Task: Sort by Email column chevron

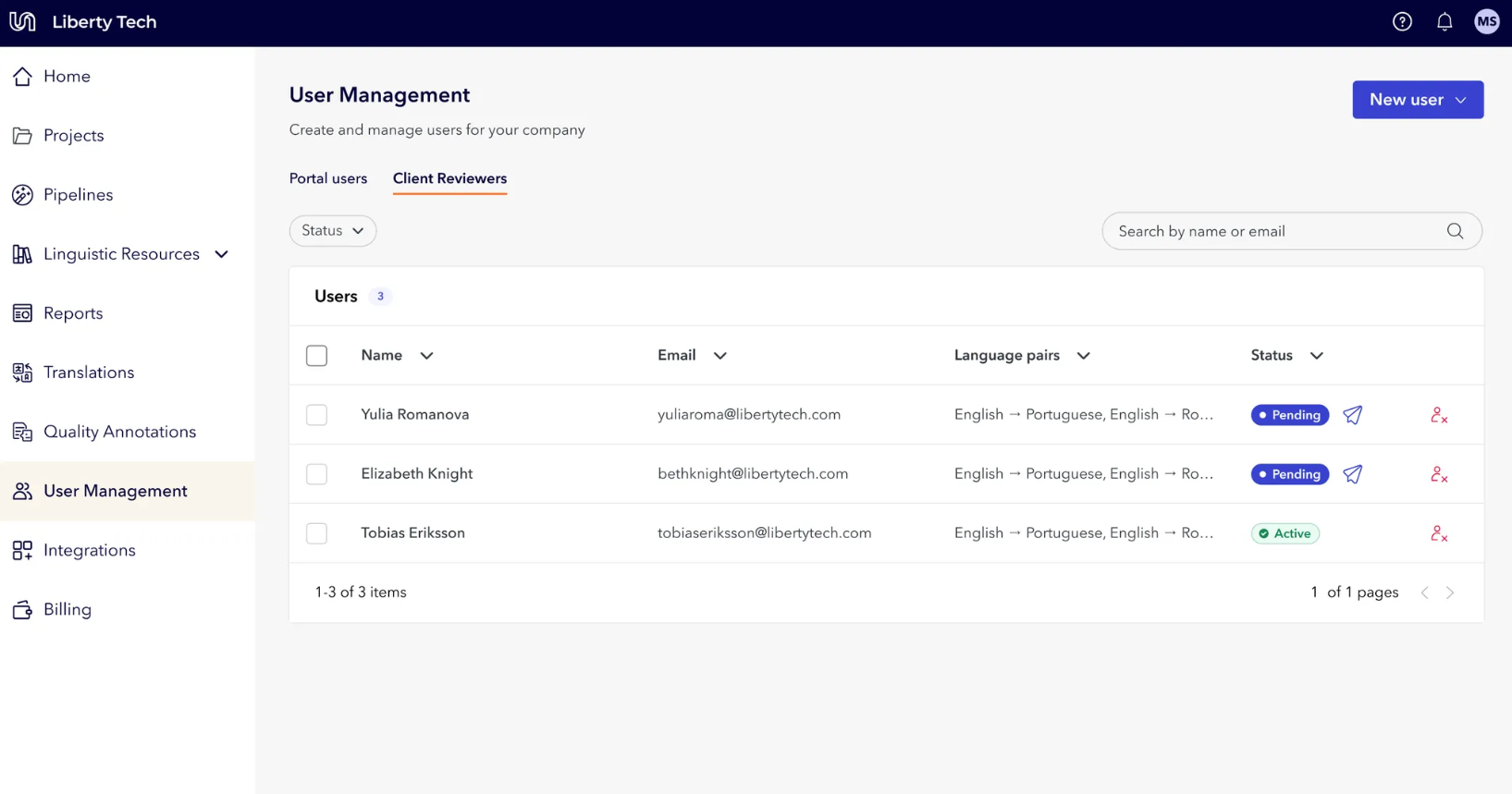Action: [719, 356]
